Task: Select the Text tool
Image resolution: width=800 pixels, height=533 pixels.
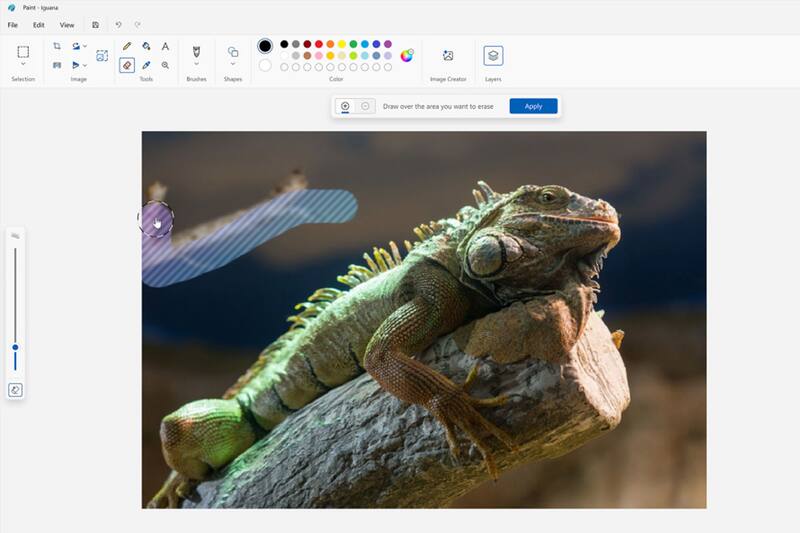Action: pyautogui.click(x=165, y=46)
